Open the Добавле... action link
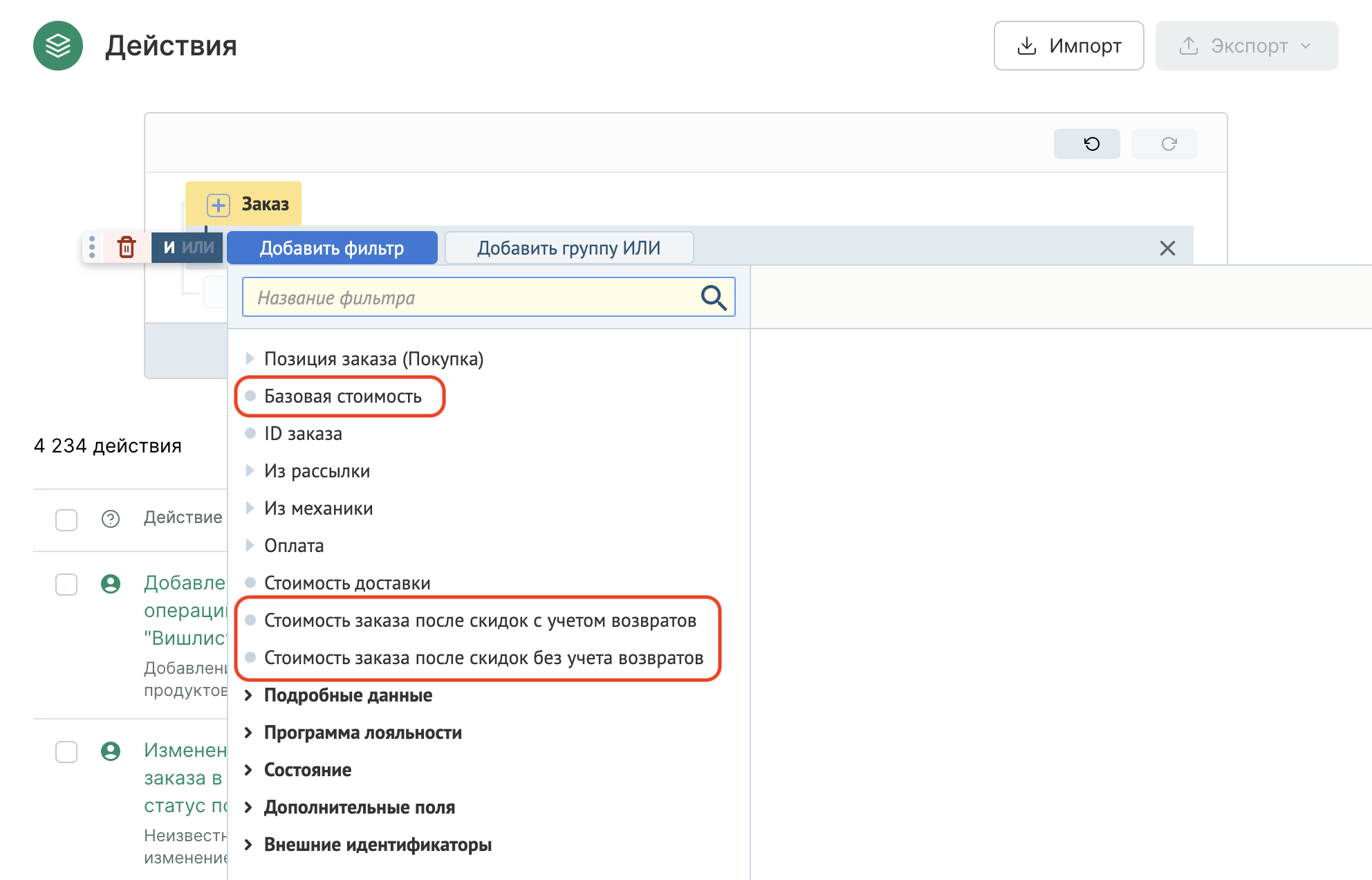The image size is (1372, 880). tap(185, 610)
